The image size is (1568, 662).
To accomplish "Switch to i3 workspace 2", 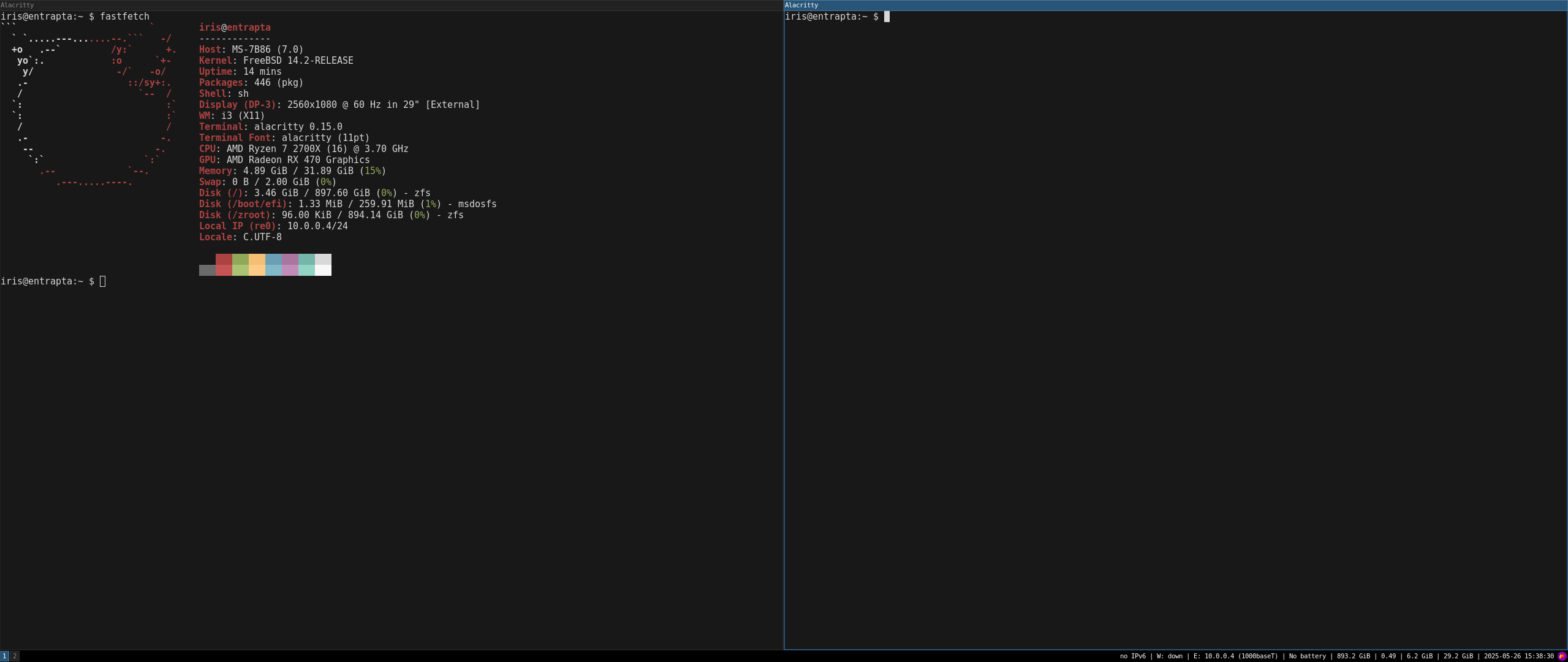I will (x=15, y=656).
